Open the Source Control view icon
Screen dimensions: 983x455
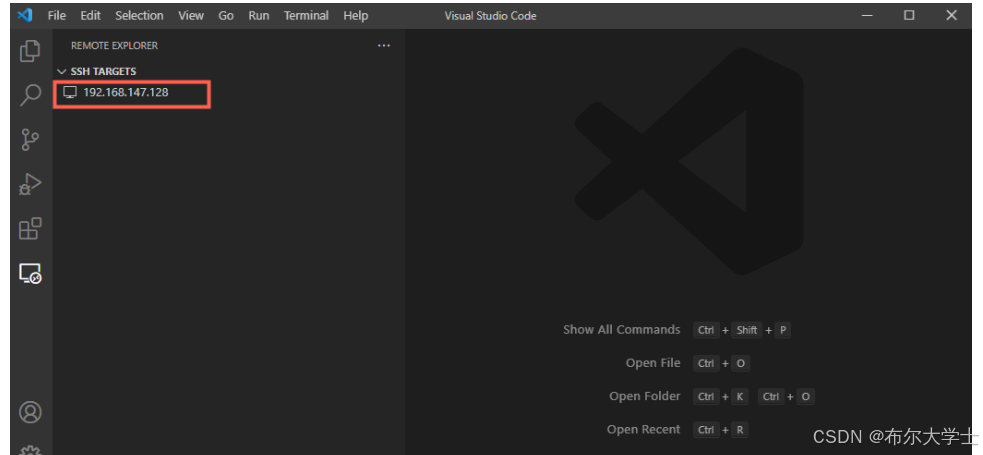coord(30,140)
